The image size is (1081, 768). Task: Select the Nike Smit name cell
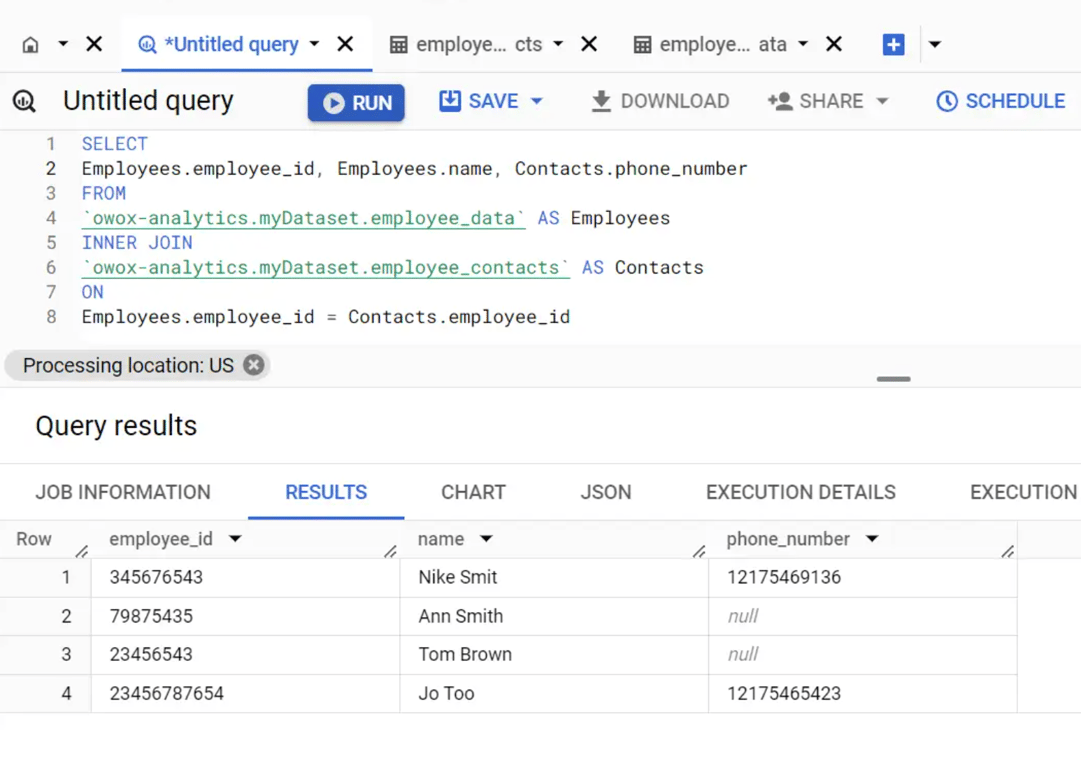(x=554, y=578)
